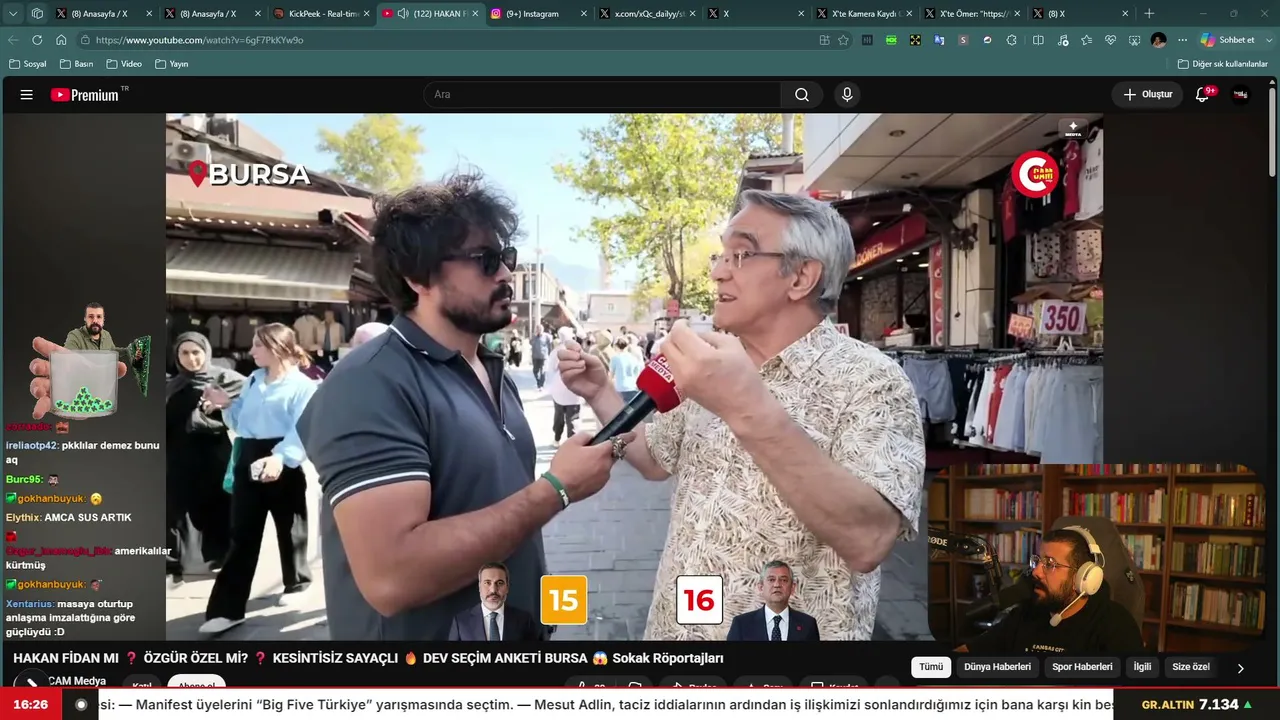The image size is (1280, 720).
Task: Click the translate extension icon
Action: tap(939, 40)
